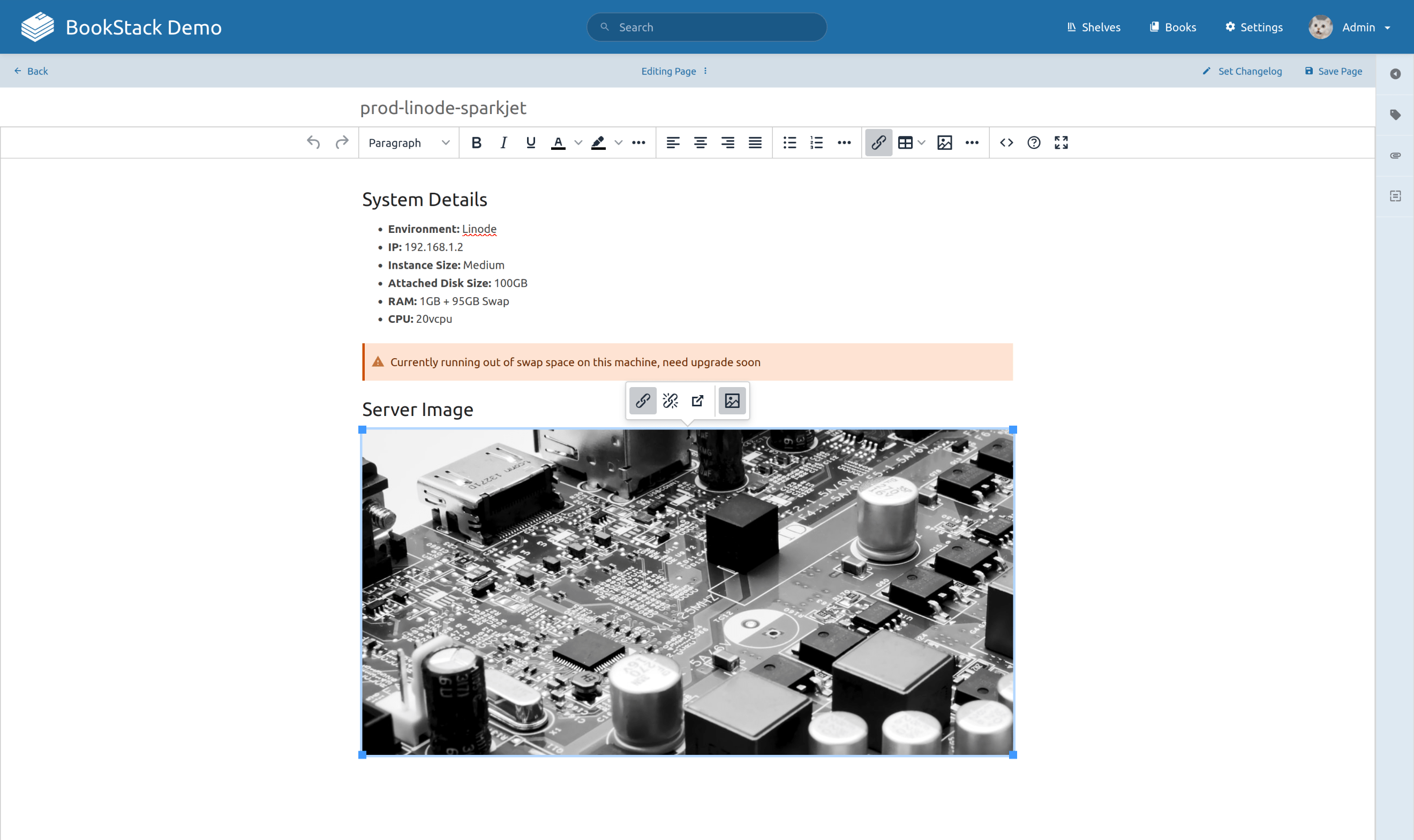Screen dimensions: 1414x840
Task: Toggle italic formatting on selected text
Action: (504, 143)
